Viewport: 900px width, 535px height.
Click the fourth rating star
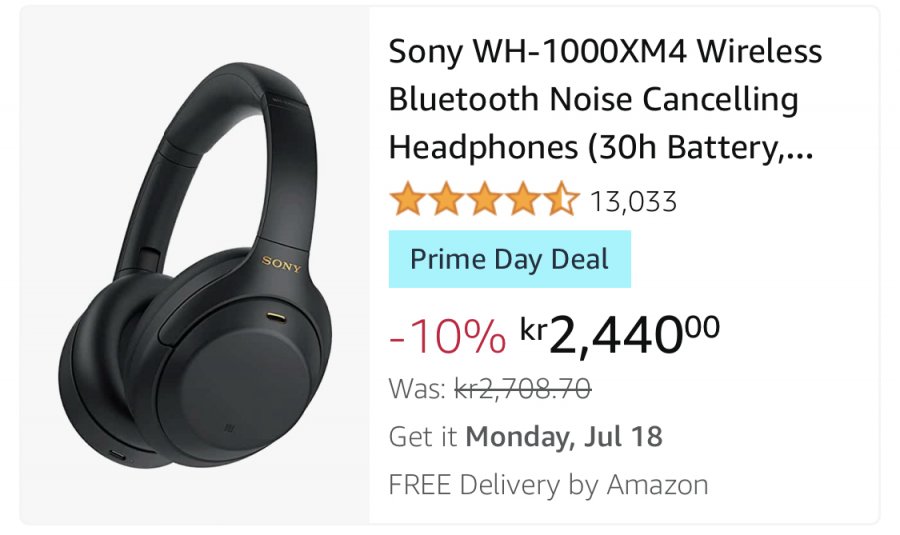click(523, 199)
